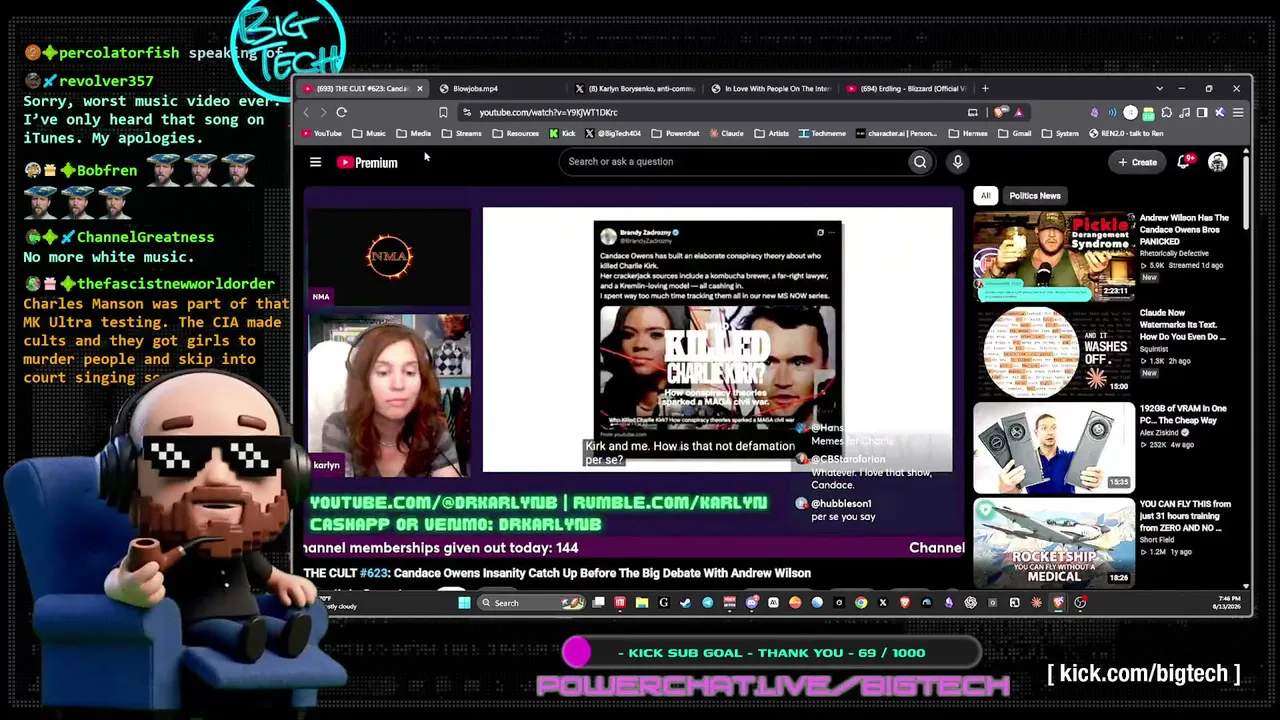
Task: Open the Brave browser main menu
Action: coord(1238,112)
